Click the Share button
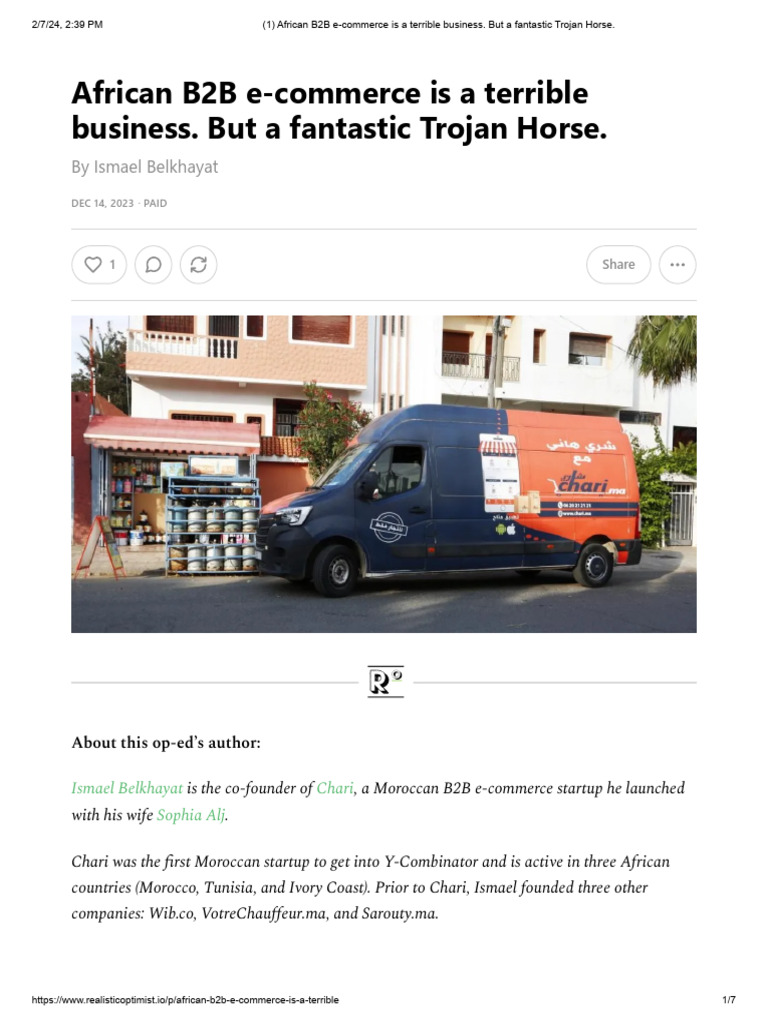 (618, 264)
